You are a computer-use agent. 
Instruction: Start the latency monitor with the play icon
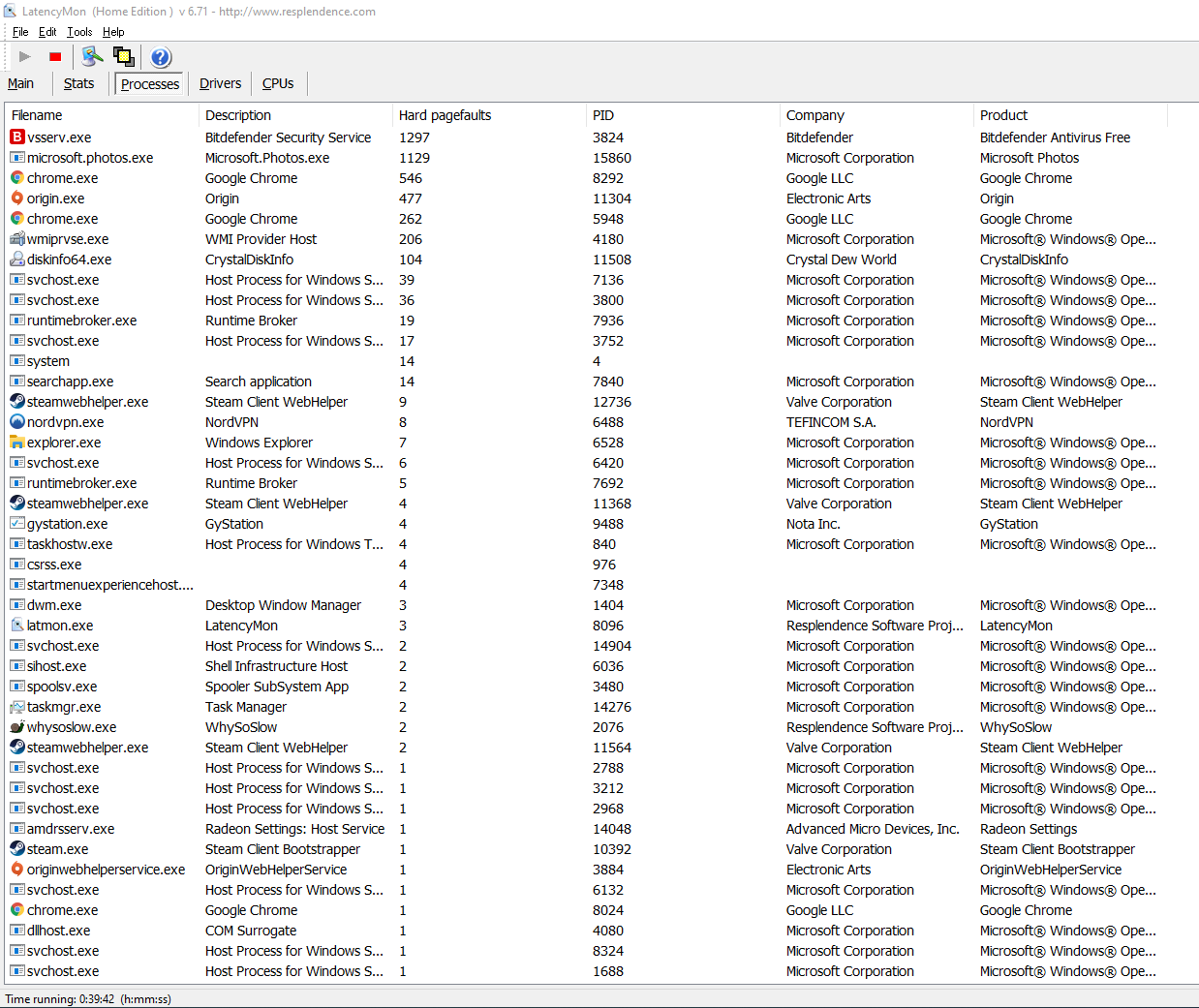(25, 57)
